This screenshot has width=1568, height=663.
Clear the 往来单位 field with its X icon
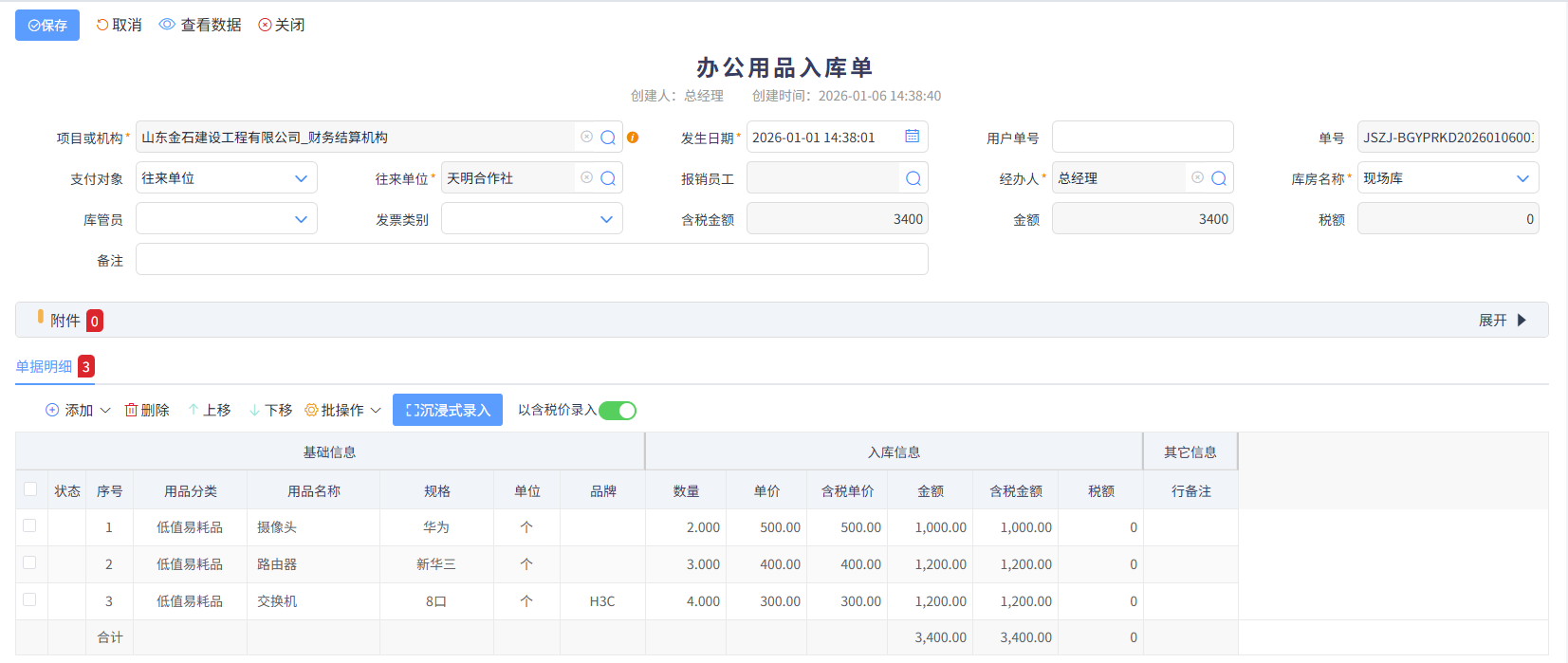click(586, 177)
